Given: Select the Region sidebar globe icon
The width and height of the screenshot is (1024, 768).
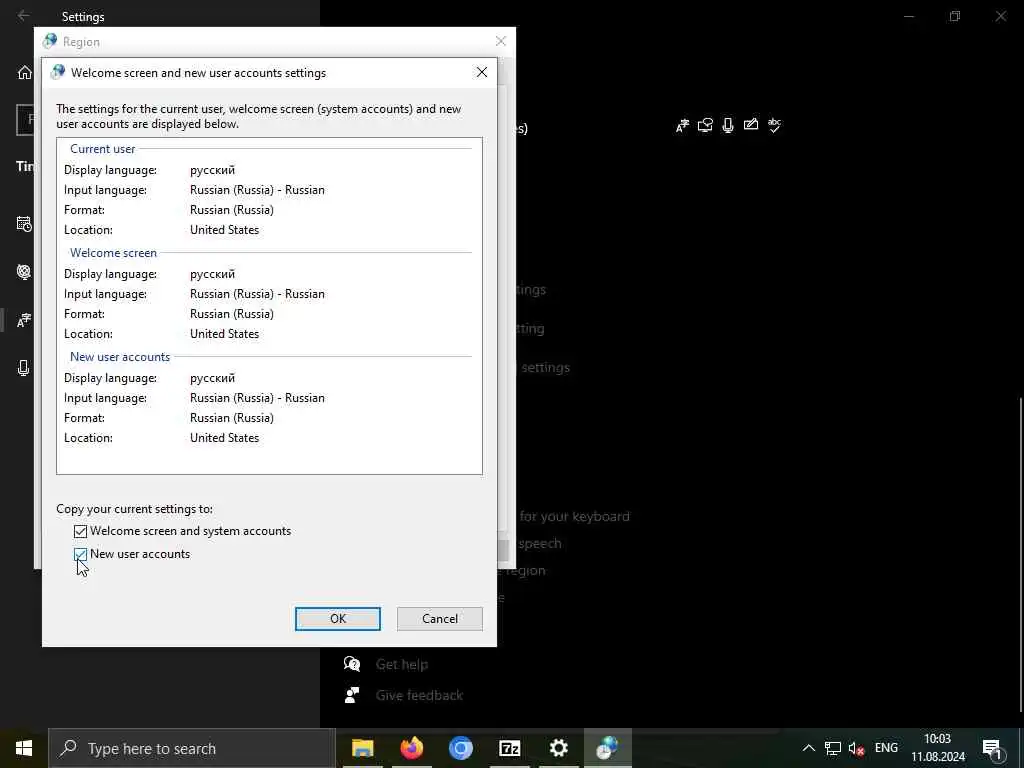Looking at the screenshot, I should pyautogui.click(x=24, y=272).
